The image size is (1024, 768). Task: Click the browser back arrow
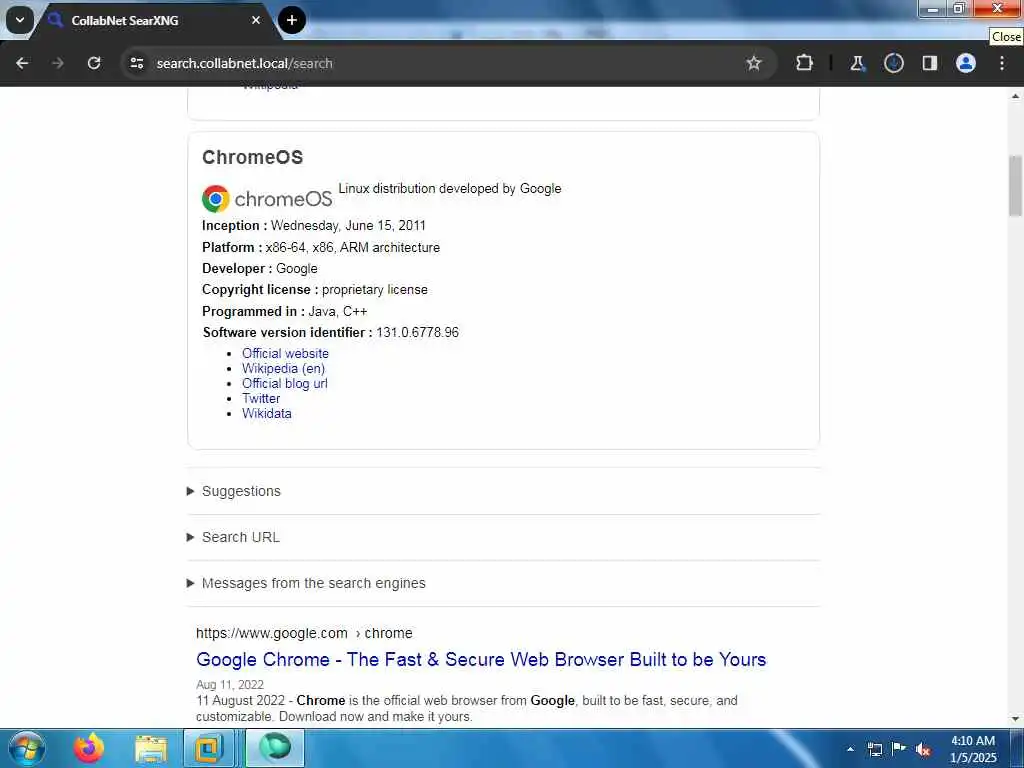(22, 63)
